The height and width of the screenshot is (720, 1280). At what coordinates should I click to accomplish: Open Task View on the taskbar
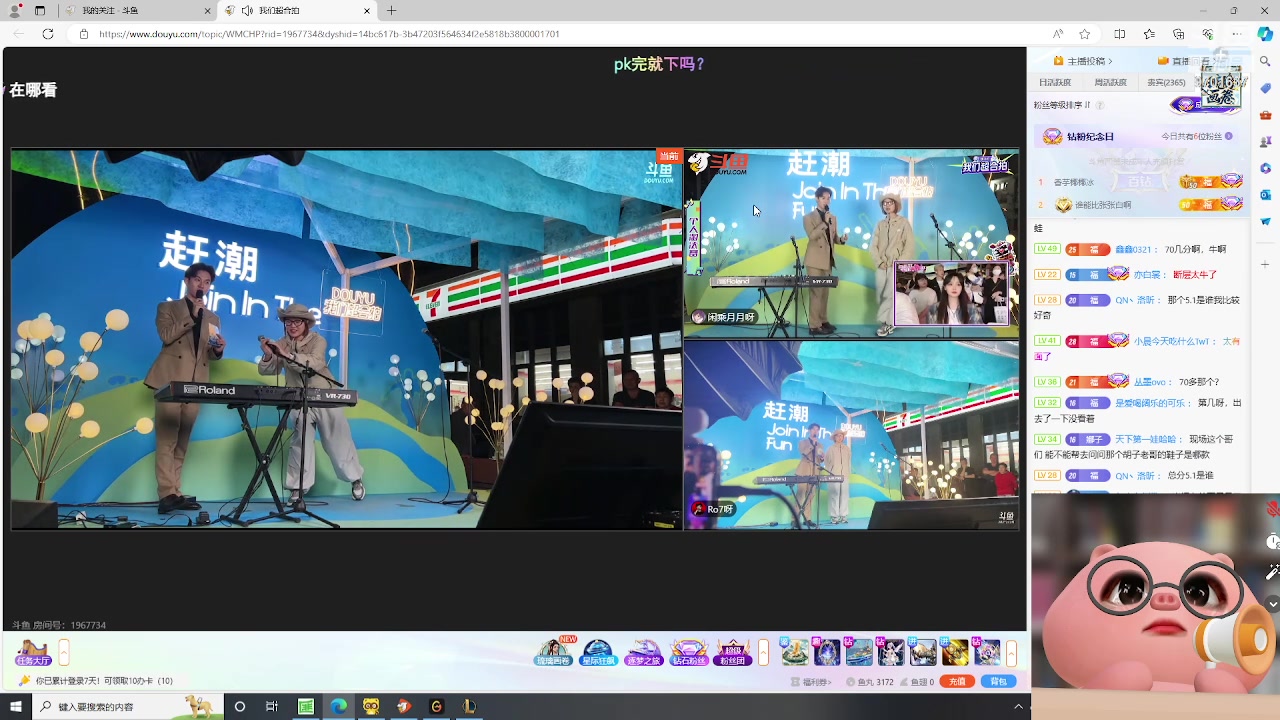(271, 707)
